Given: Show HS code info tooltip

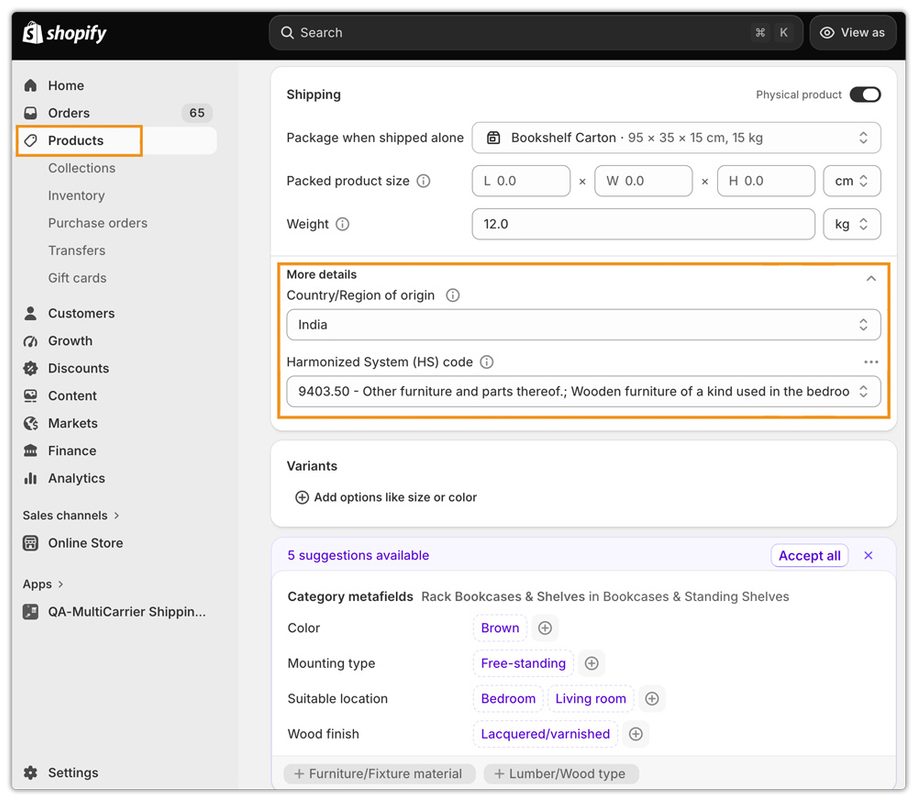Looking at the screenshot, I should (487, 362).
